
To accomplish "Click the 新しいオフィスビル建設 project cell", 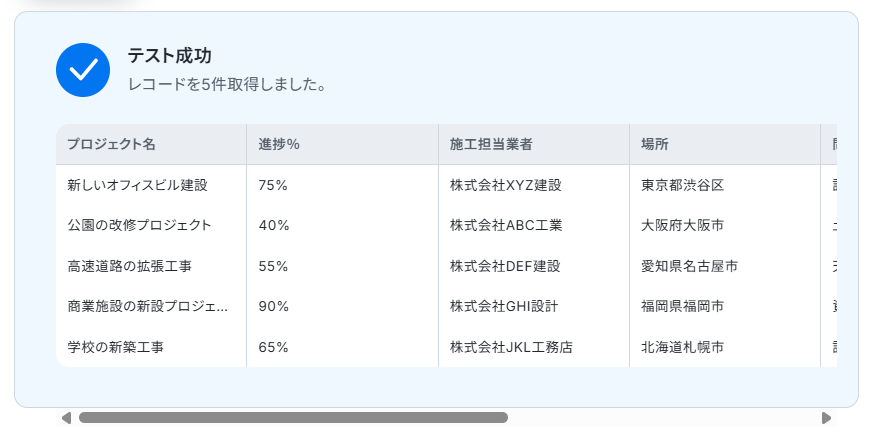I will pyautogui.click(x=137, y=185).
